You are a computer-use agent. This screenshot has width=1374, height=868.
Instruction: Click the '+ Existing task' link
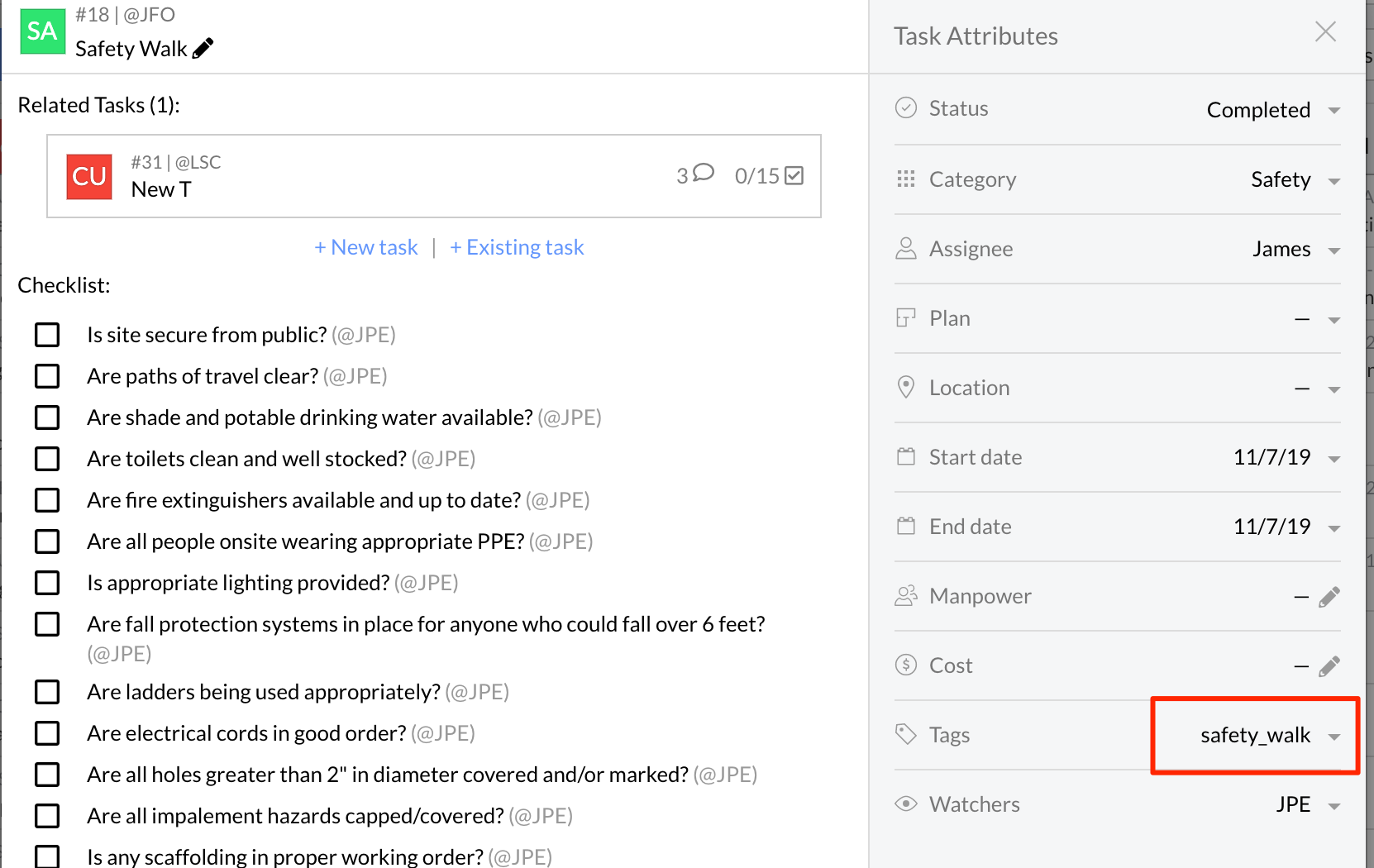(517, 247)
